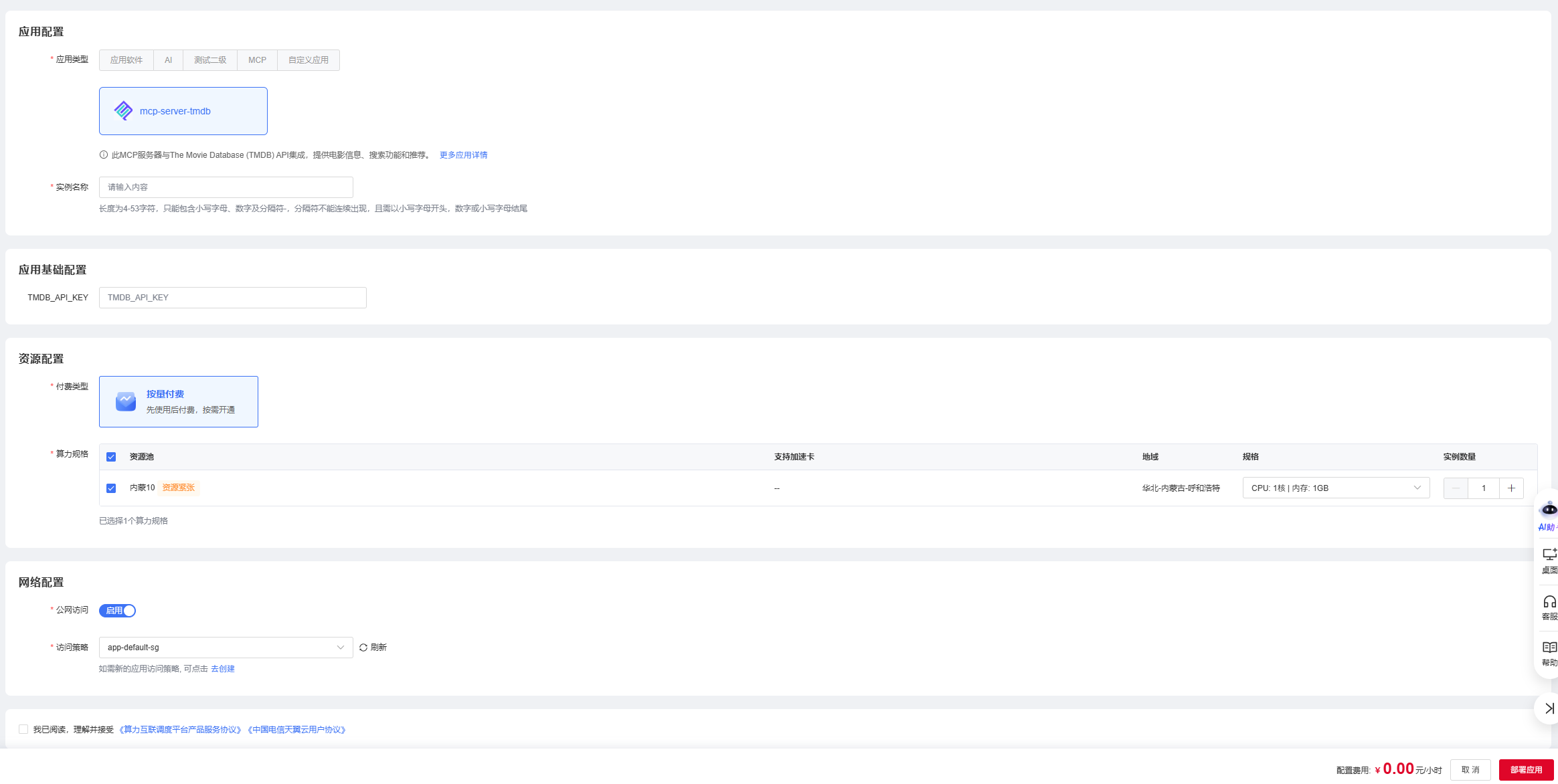Collapse the right floating sidebar arrow
1558x784 pixels.
[x=1549, y=708]
